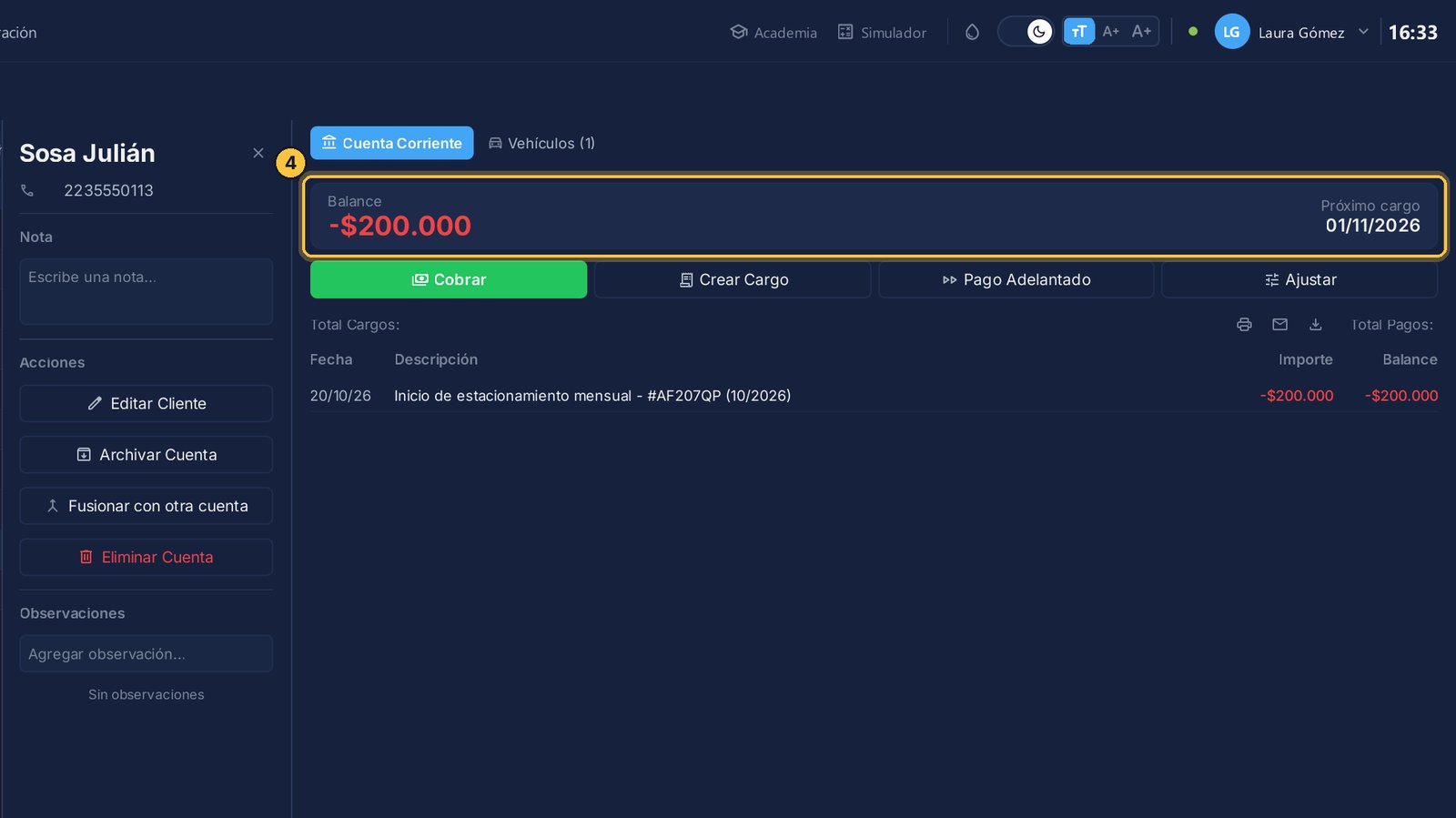
Task: Select the Inicio de estacionamiento mensual row
Action: [874, 396]
